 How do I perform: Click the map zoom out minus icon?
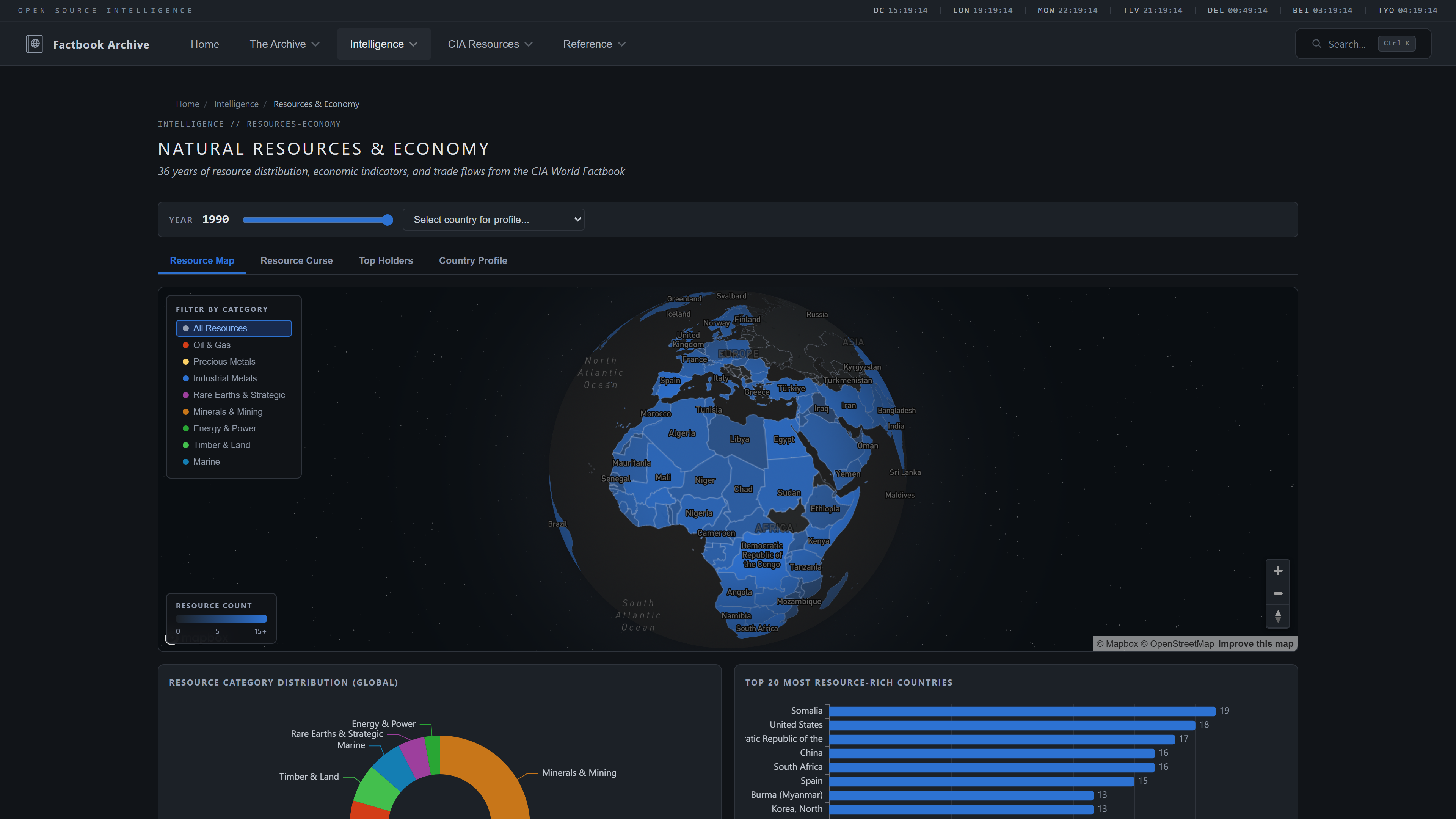(1277, 593)
